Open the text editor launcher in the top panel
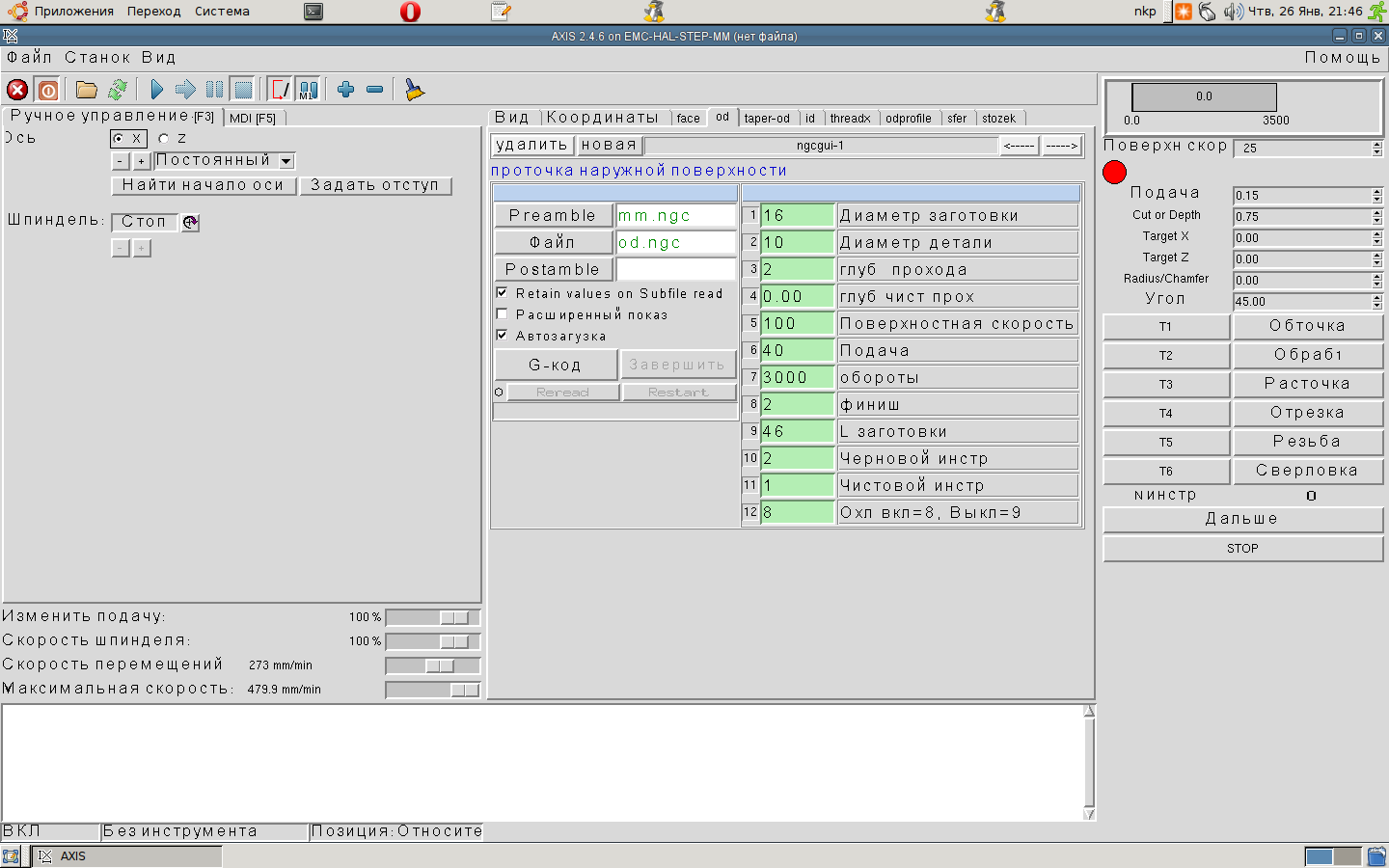This screenshot has width=1389, height=868. click(501, 12)
